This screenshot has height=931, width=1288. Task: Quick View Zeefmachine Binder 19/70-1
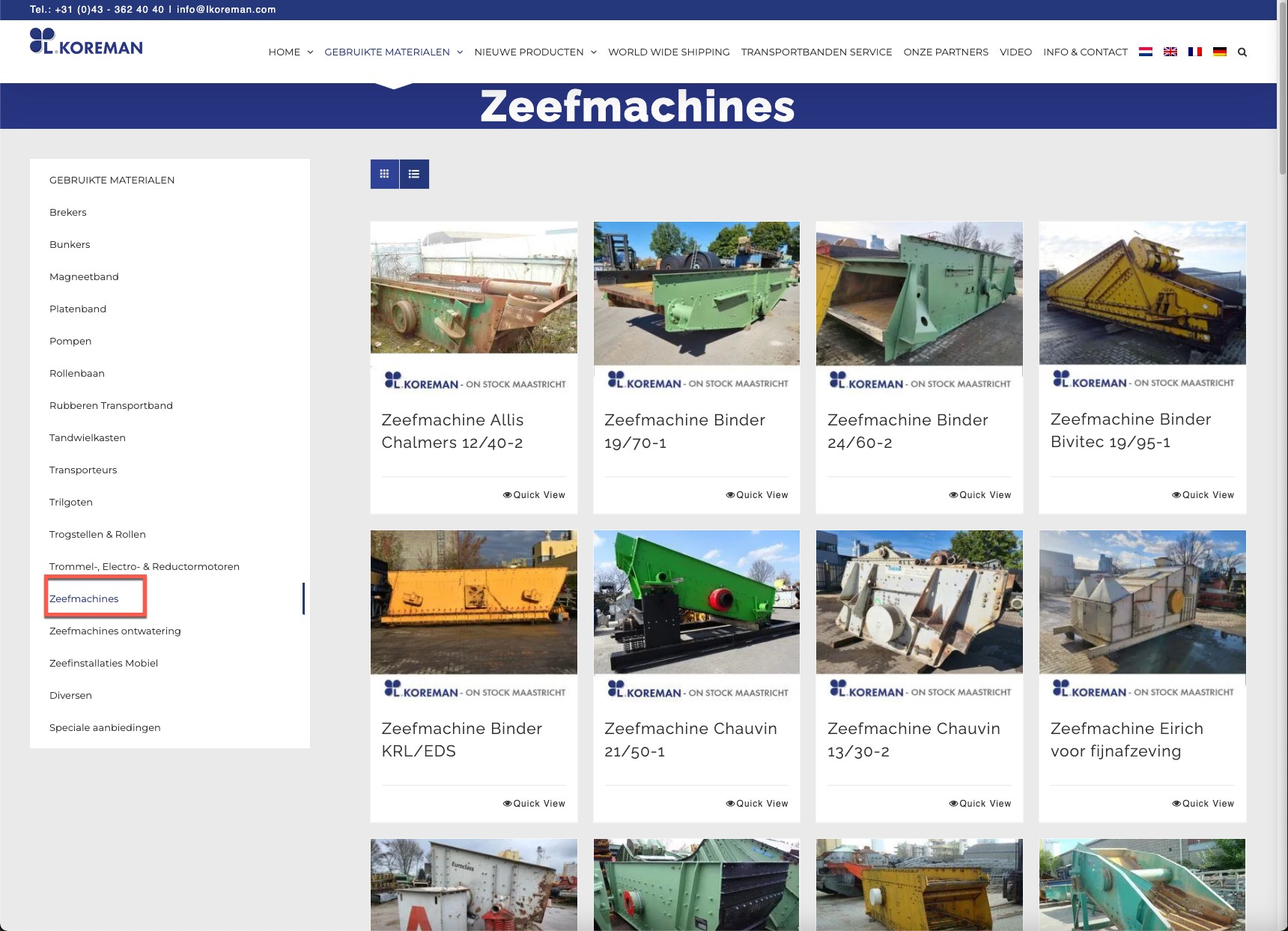(x=757, y=495)
